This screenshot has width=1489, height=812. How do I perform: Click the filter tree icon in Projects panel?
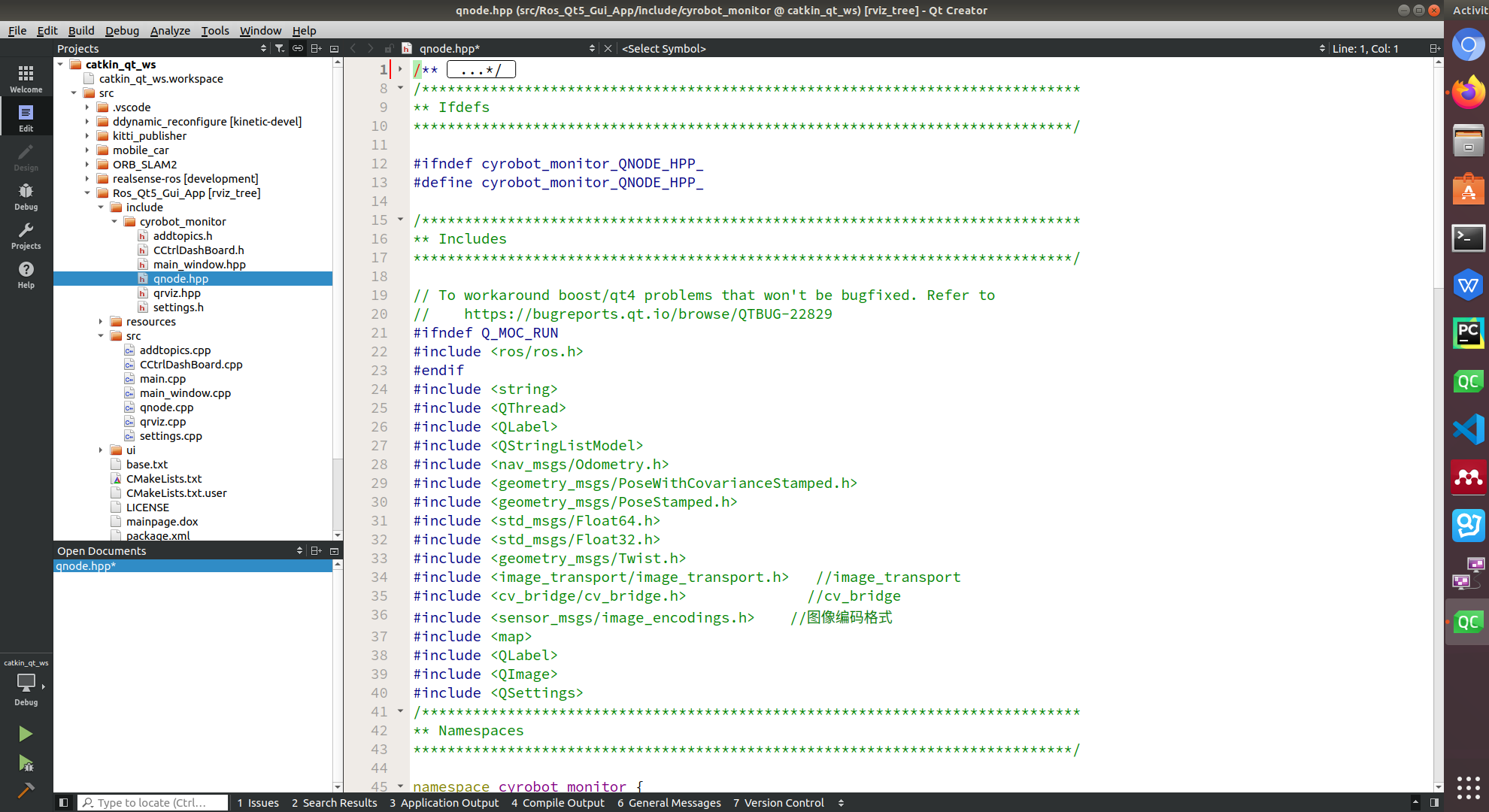(x=280, y=48)
